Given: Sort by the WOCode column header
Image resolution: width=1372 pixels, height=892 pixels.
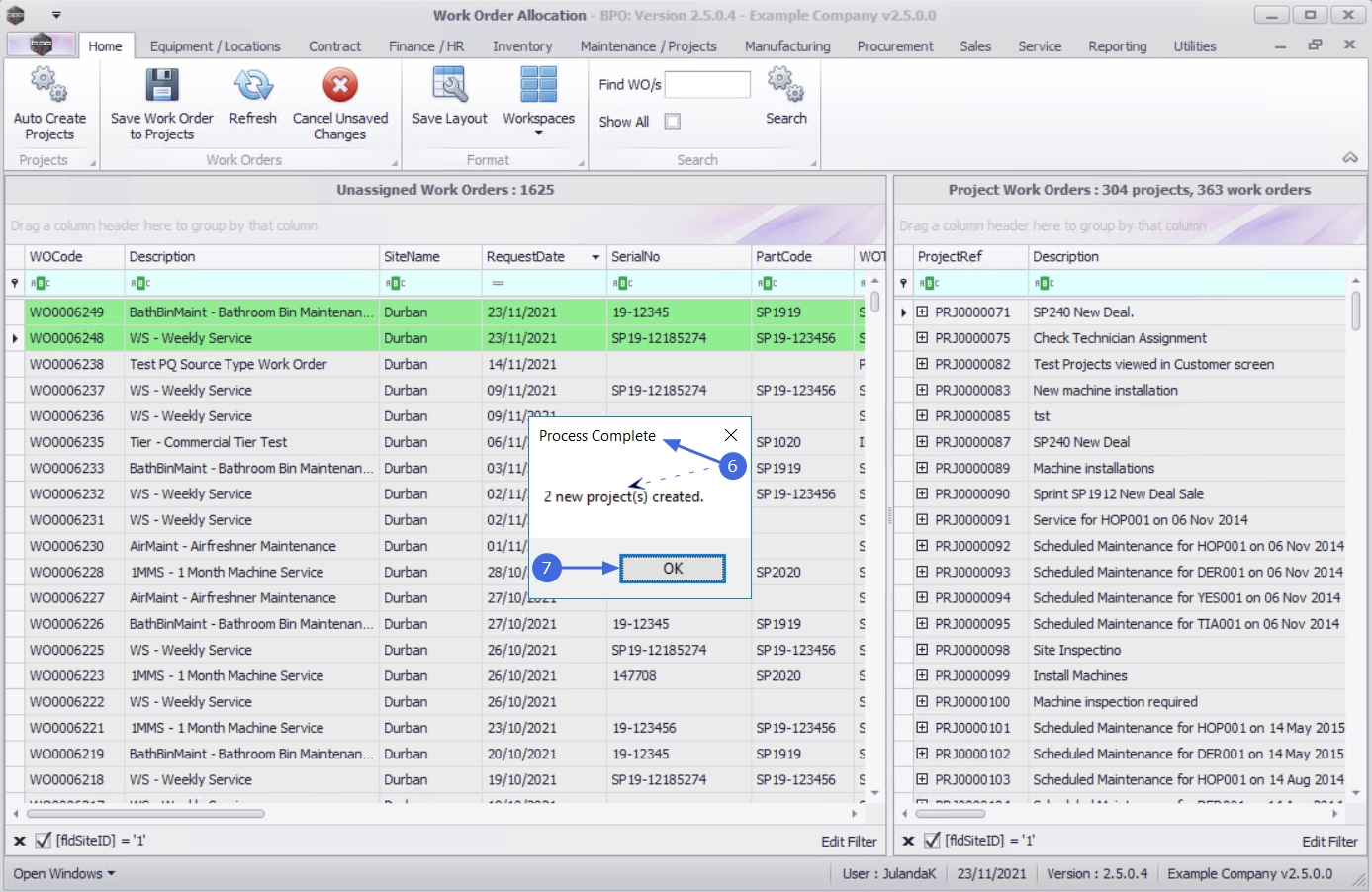Looking at the screenshot, I should click(x=74, y=256).
